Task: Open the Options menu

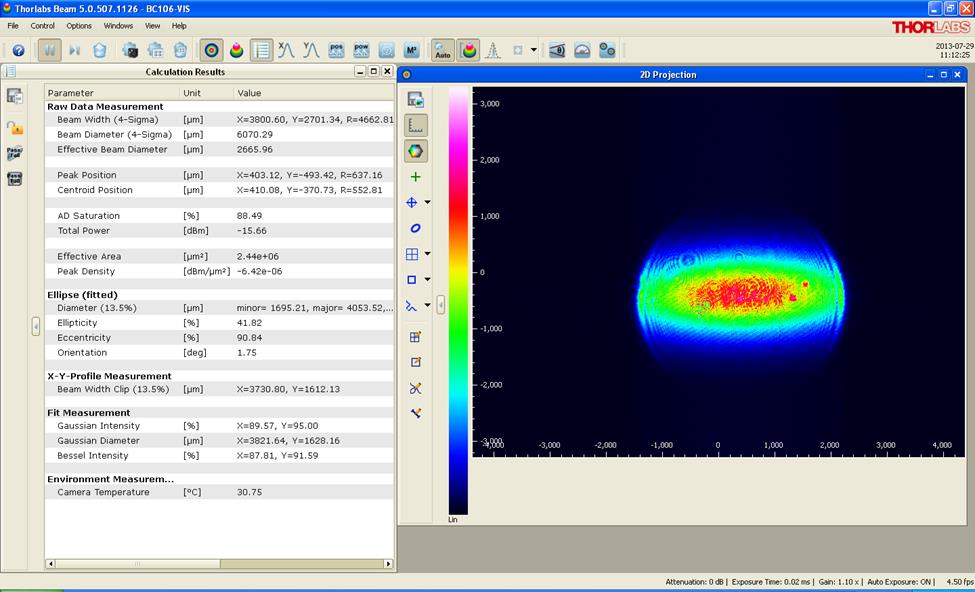Action: click(x=79, y=25)
